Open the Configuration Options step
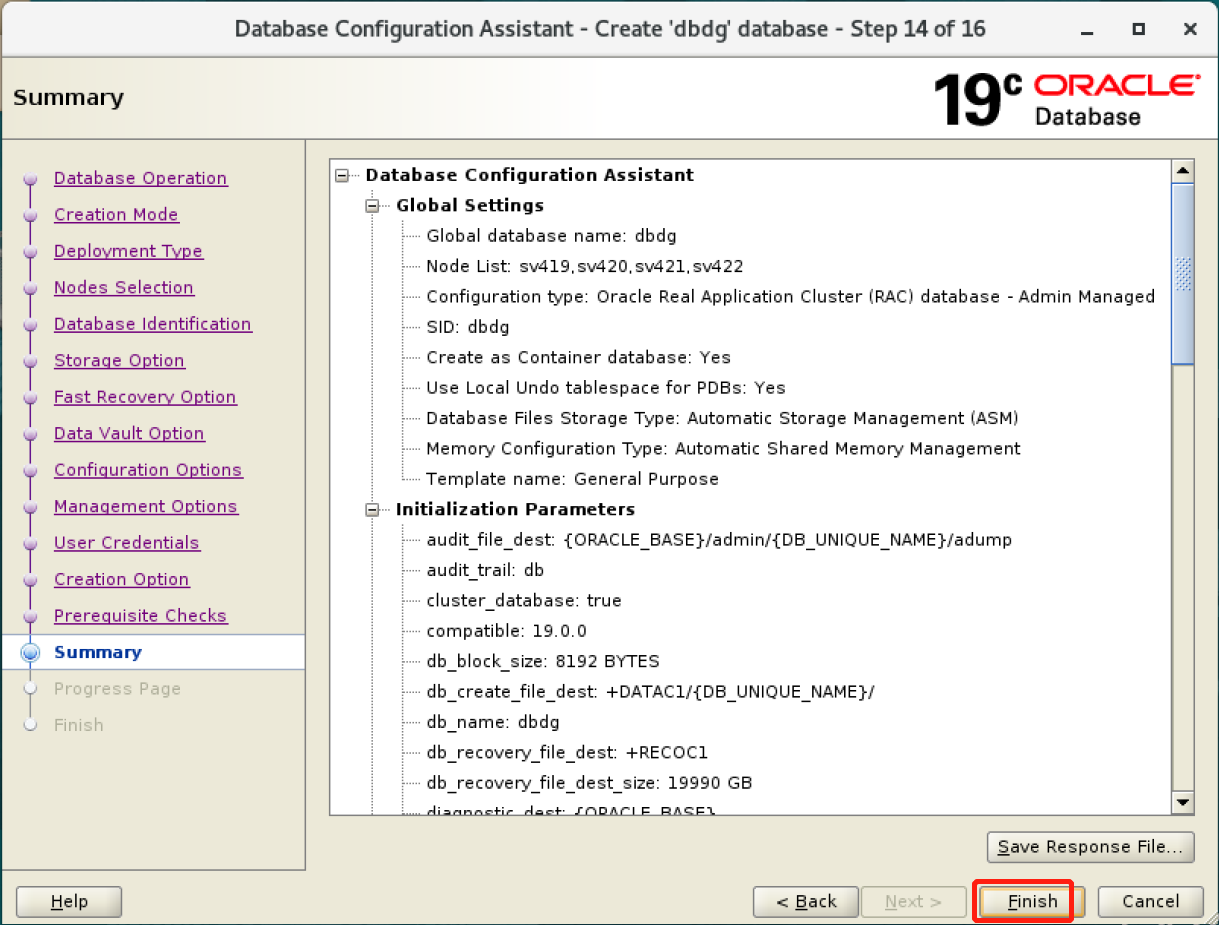 [148, 470]
